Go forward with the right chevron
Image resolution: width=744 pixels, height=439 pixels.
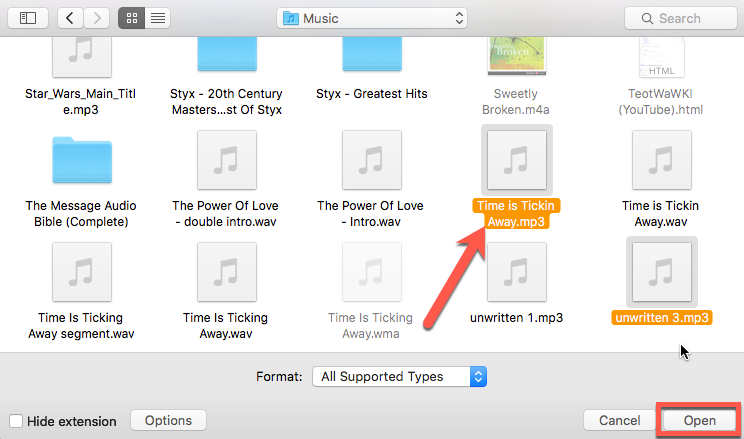tap(97, 18)
